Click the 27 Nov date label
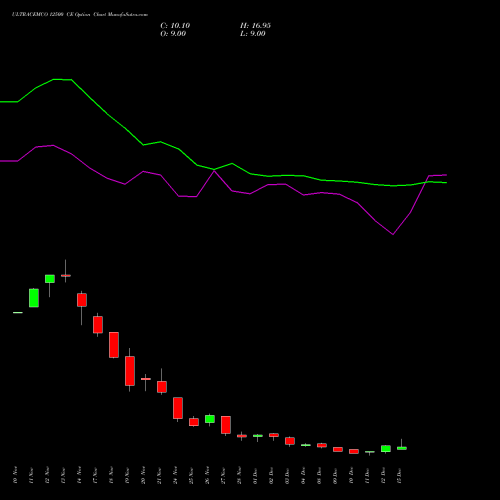 click(223, 475)
